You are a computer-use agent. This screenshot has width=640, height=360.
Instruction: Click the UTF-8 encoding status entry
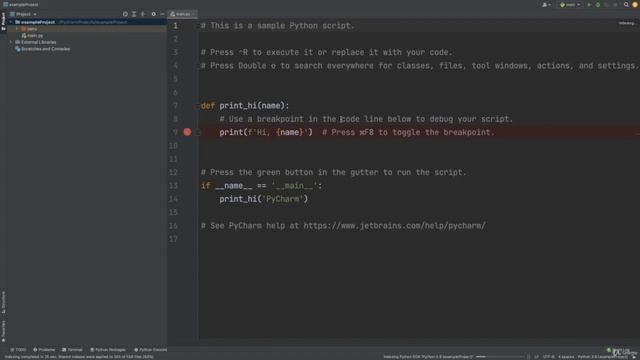click(549, 357)
